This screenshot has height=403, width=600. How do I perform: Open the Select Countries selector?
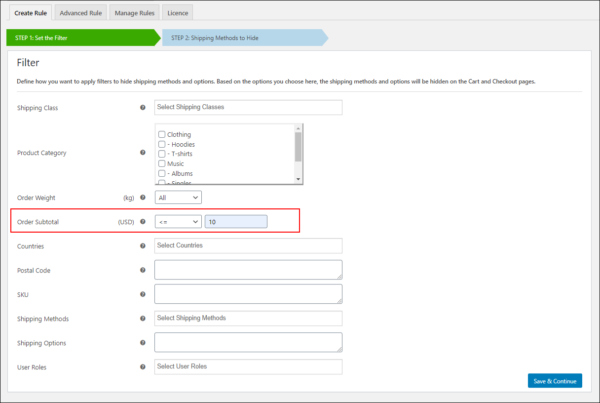[x=248, y=246]
